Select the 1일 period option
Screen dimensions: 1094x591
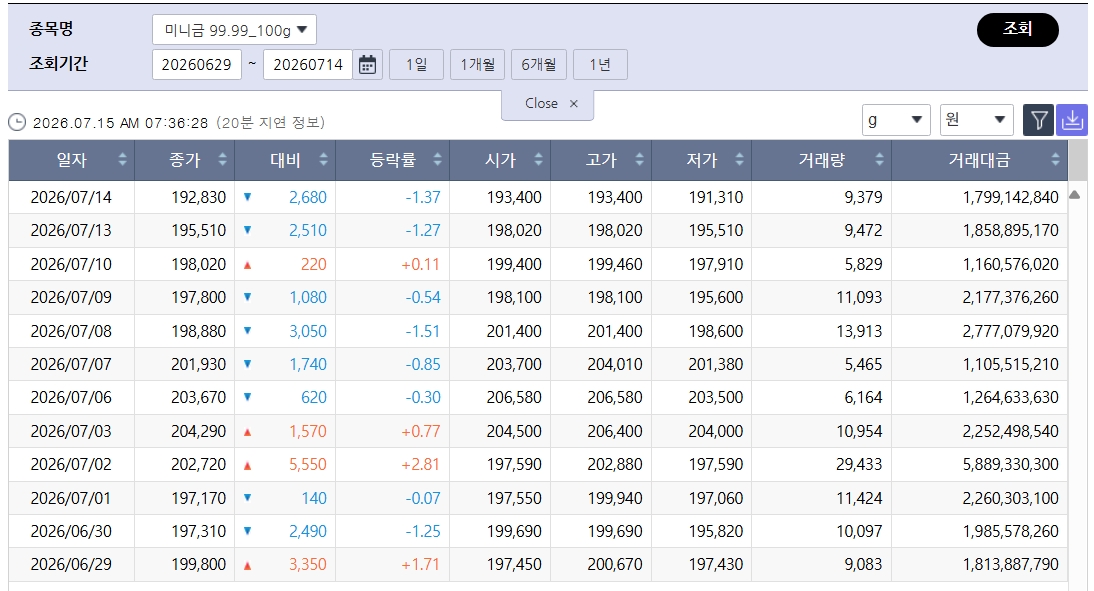[417, 65]
